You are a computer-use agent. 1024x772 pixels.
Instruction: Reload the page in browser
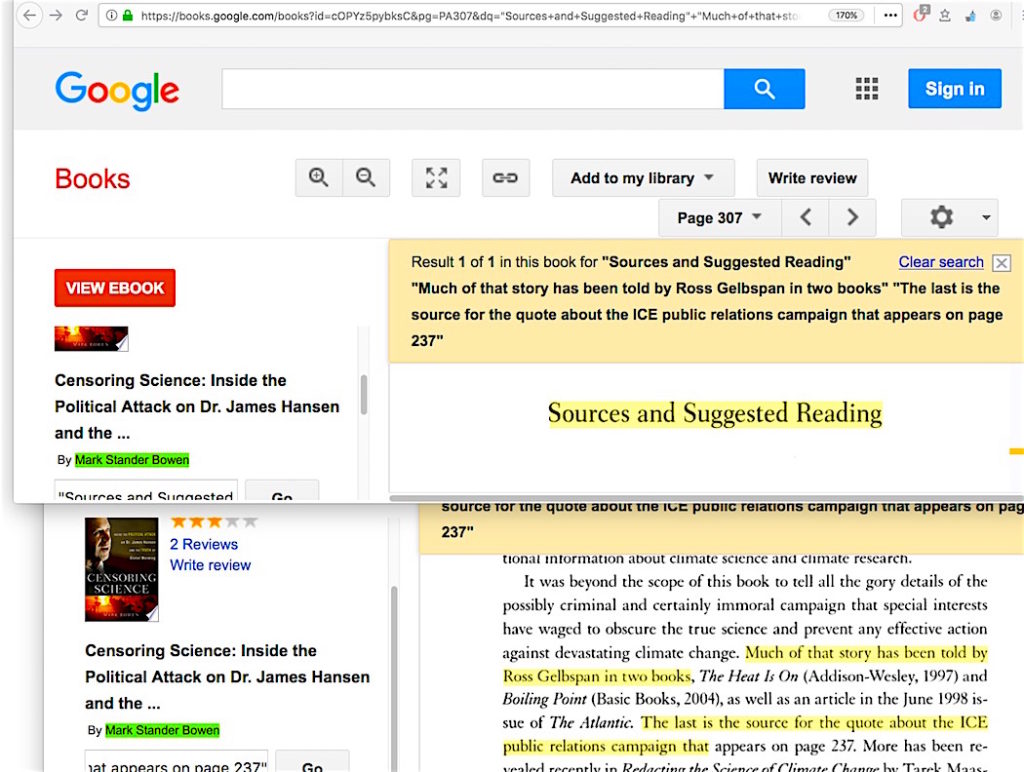[82, 15]
